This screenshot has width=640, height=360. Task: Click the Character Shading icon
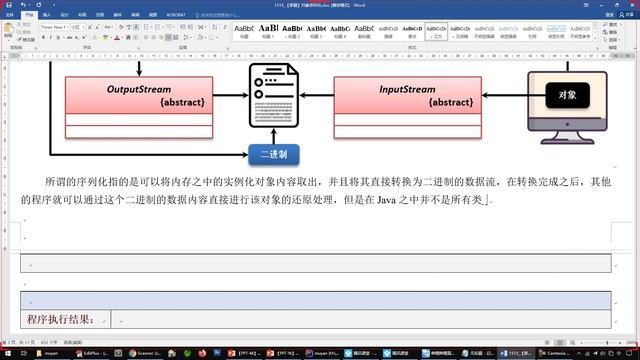tap(128, 38)
